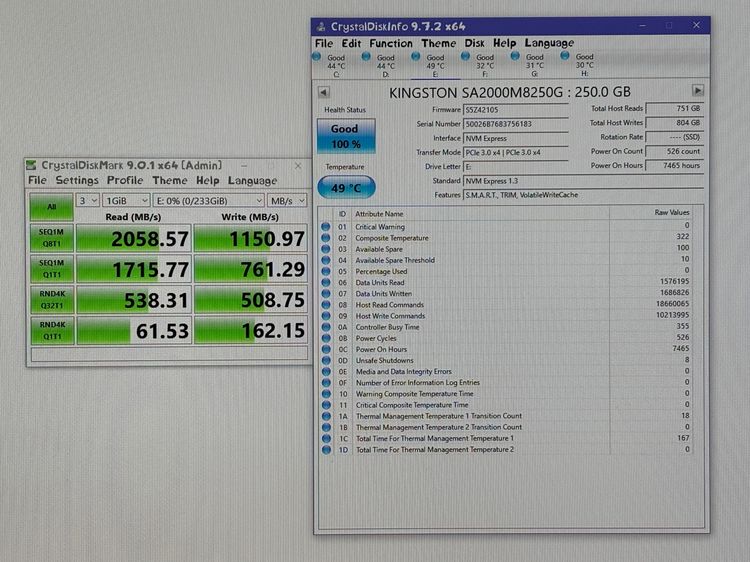Click the Power On Count value 526 count
Screen dimensions: 750x562
[x=674, y=151]
